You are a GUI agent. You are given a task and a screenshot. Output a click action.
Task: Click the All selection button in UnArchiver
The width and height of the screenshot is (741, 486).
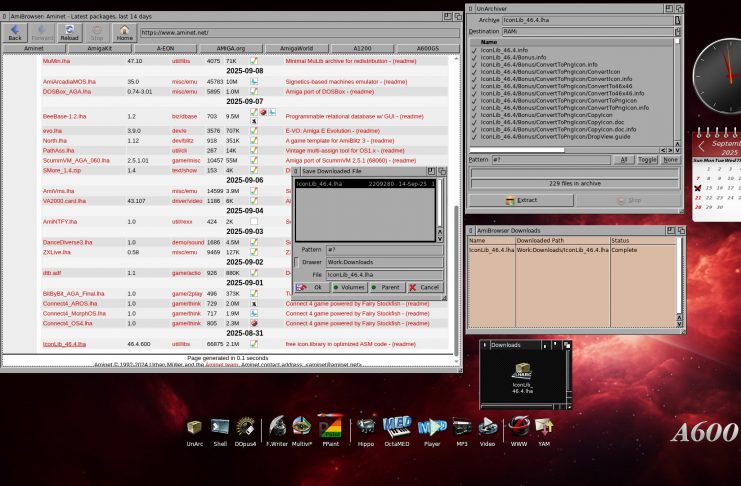click(x=624, y=160)
